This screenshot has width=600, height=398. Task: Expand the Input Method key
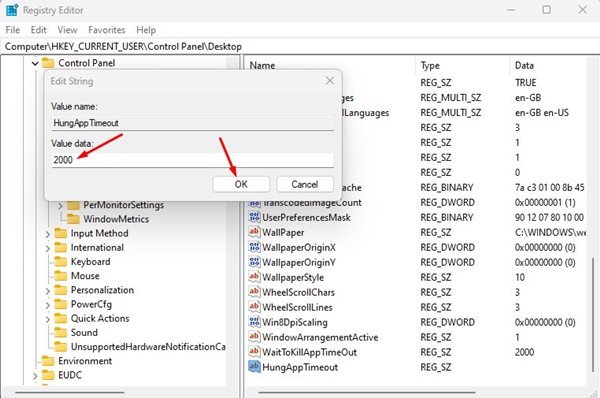coord(48,234)
